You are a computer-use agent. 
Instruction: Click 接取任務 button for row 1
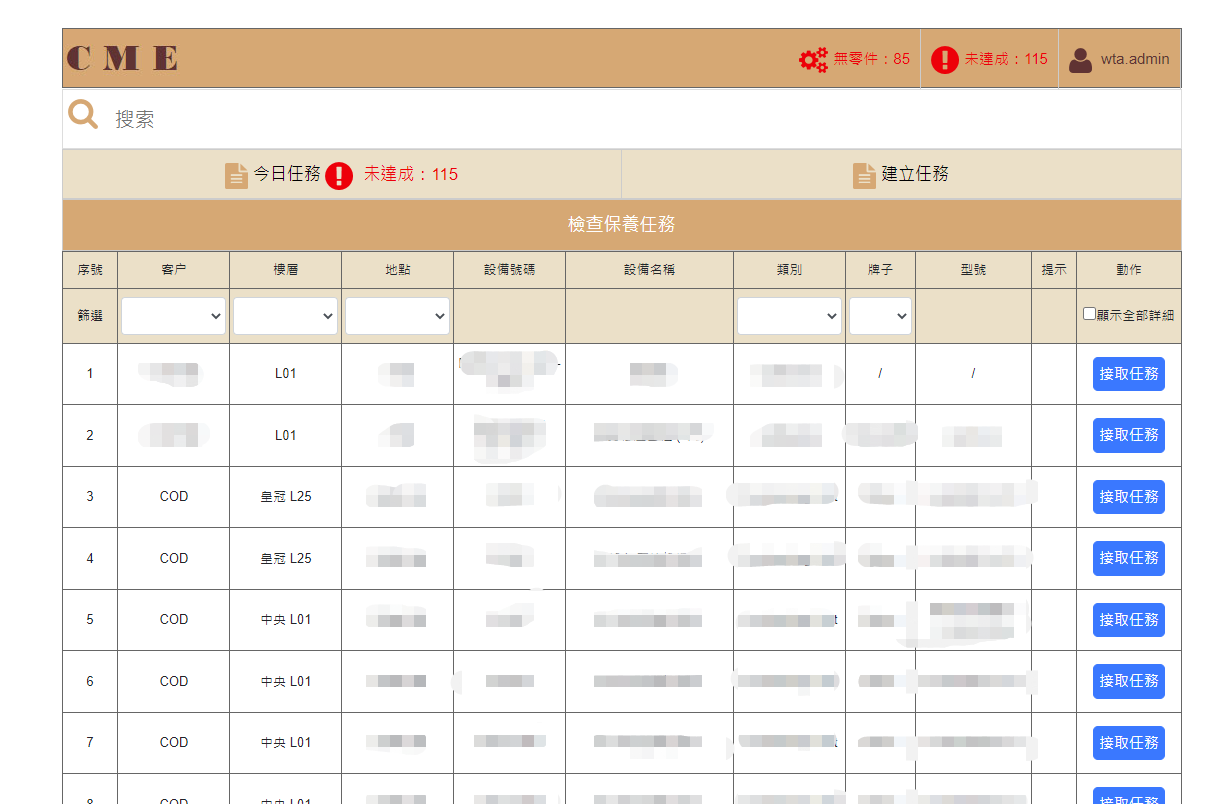pyautogui.click(x=1129, y=374)
